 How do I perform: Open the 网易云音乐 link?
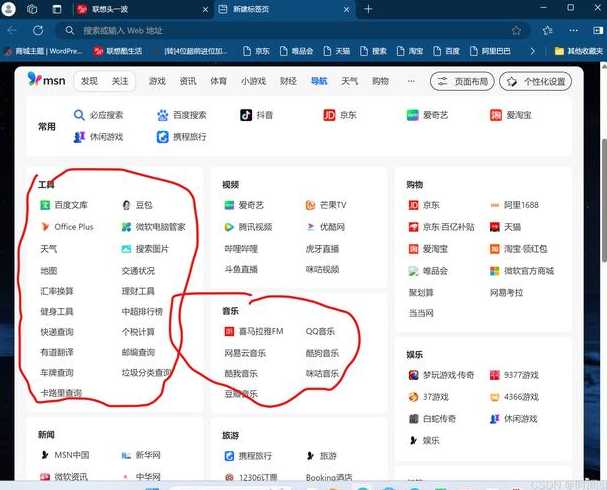click(245, 353)
